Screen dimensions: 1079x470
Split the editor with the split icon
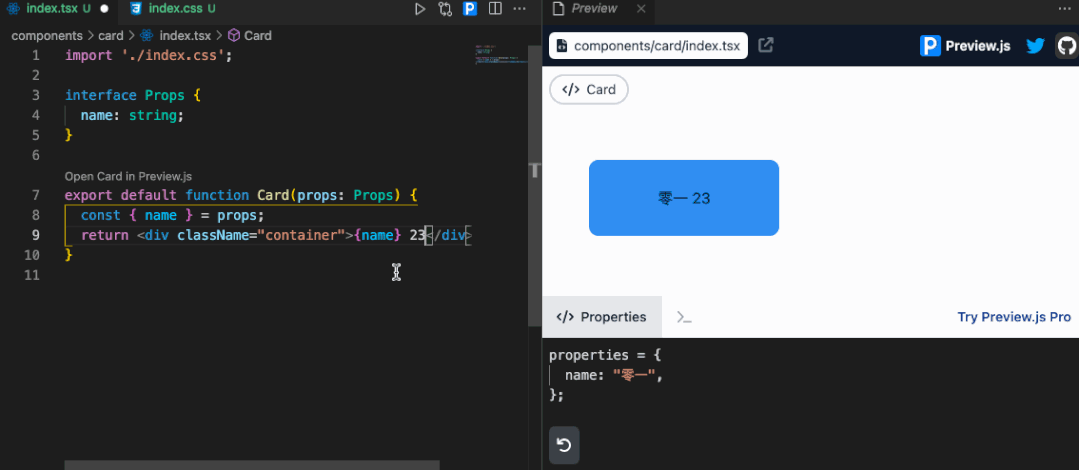coord(494,9)
